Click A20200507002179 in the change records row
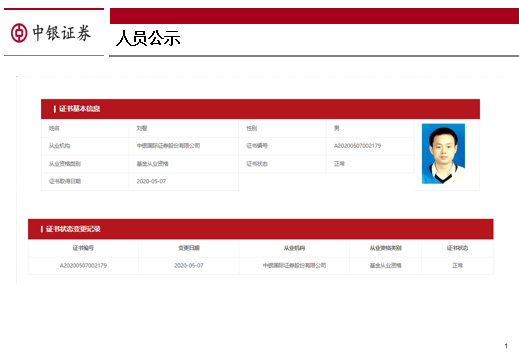519x360 pixels. (x=83, y=266)
